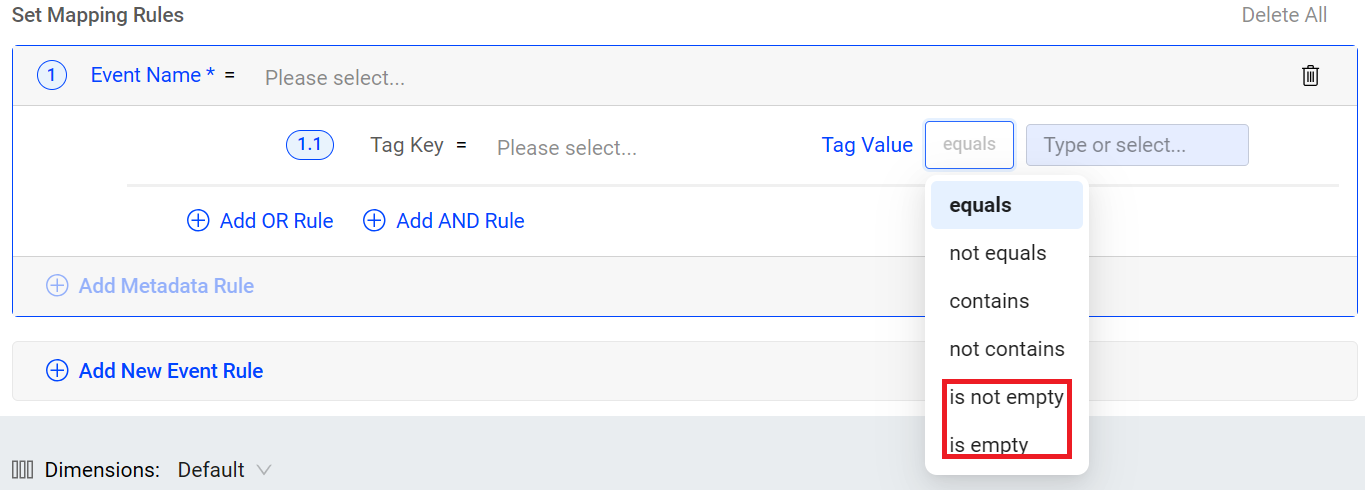Select the 'contains' operator option
This screenshot has height=490, width=1365.
(989, 301)
